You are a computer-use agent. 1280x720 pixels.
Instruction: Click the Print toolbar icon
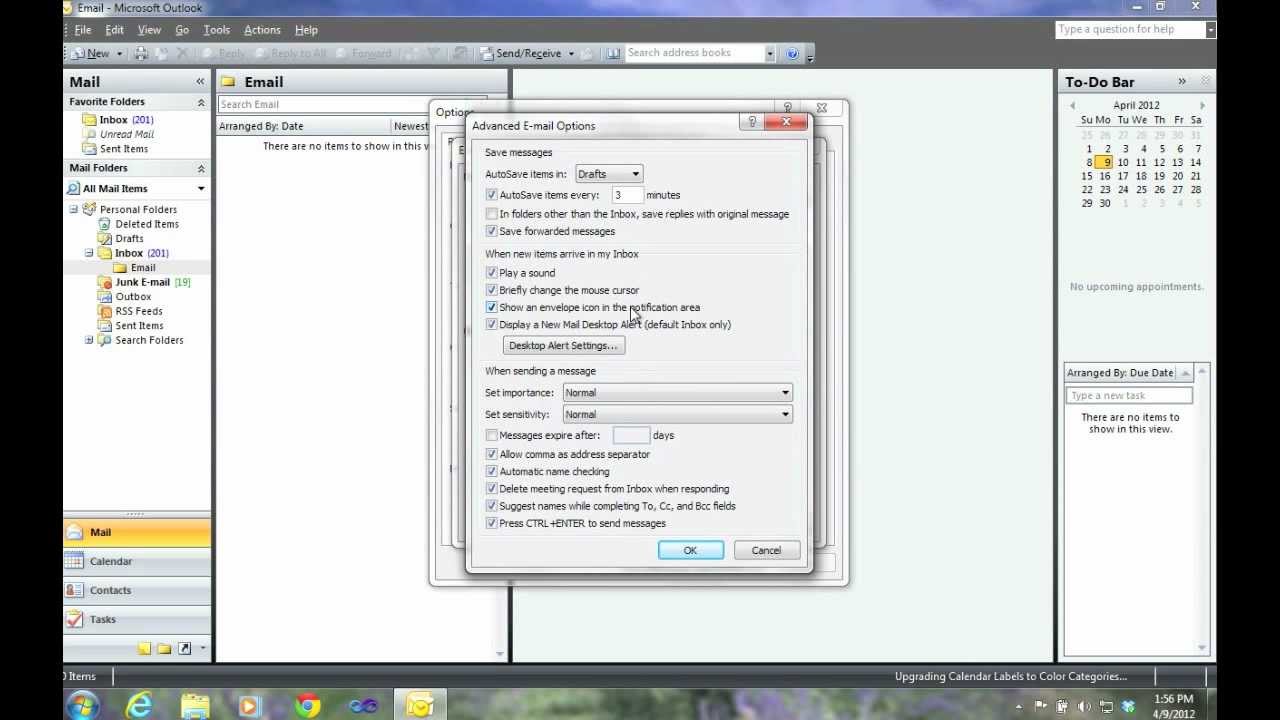[141, 53]
